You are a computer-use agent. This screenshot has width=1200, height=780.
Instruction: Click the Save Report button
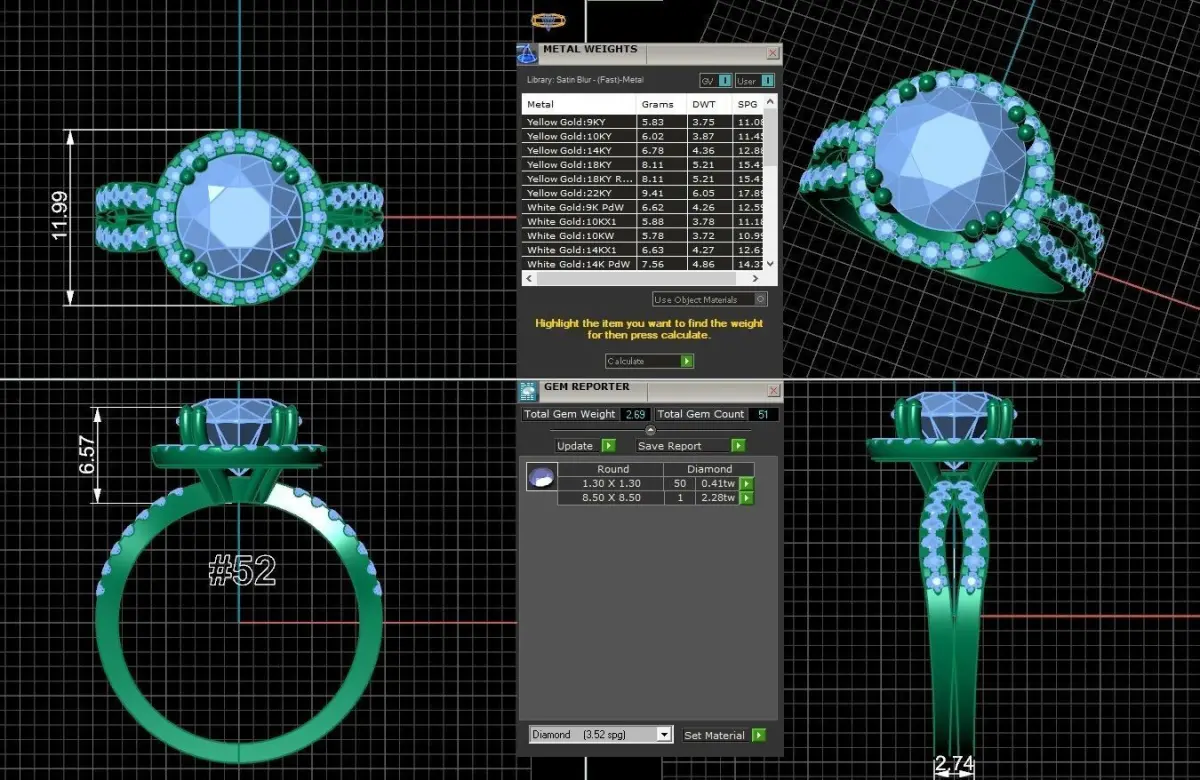pyautogui.click(x=691, y=446)
